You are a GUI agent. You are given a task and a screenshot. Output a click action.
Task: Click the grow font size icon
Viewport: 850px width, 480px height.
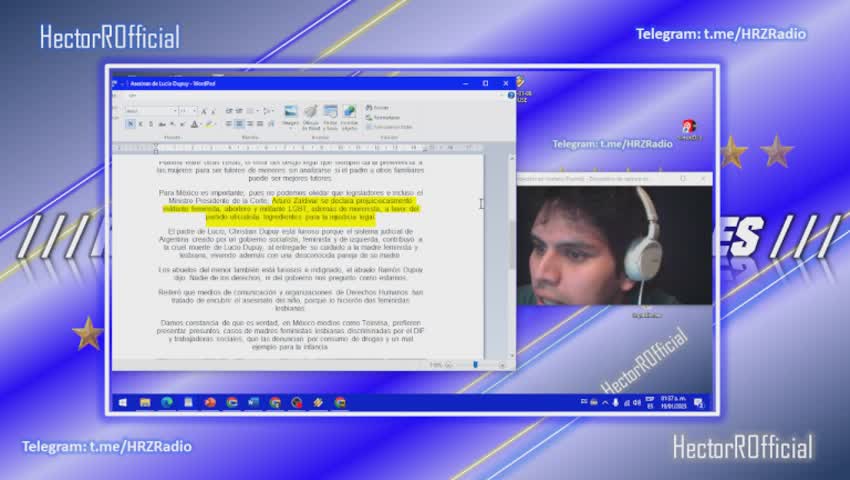tap(204, 111)
